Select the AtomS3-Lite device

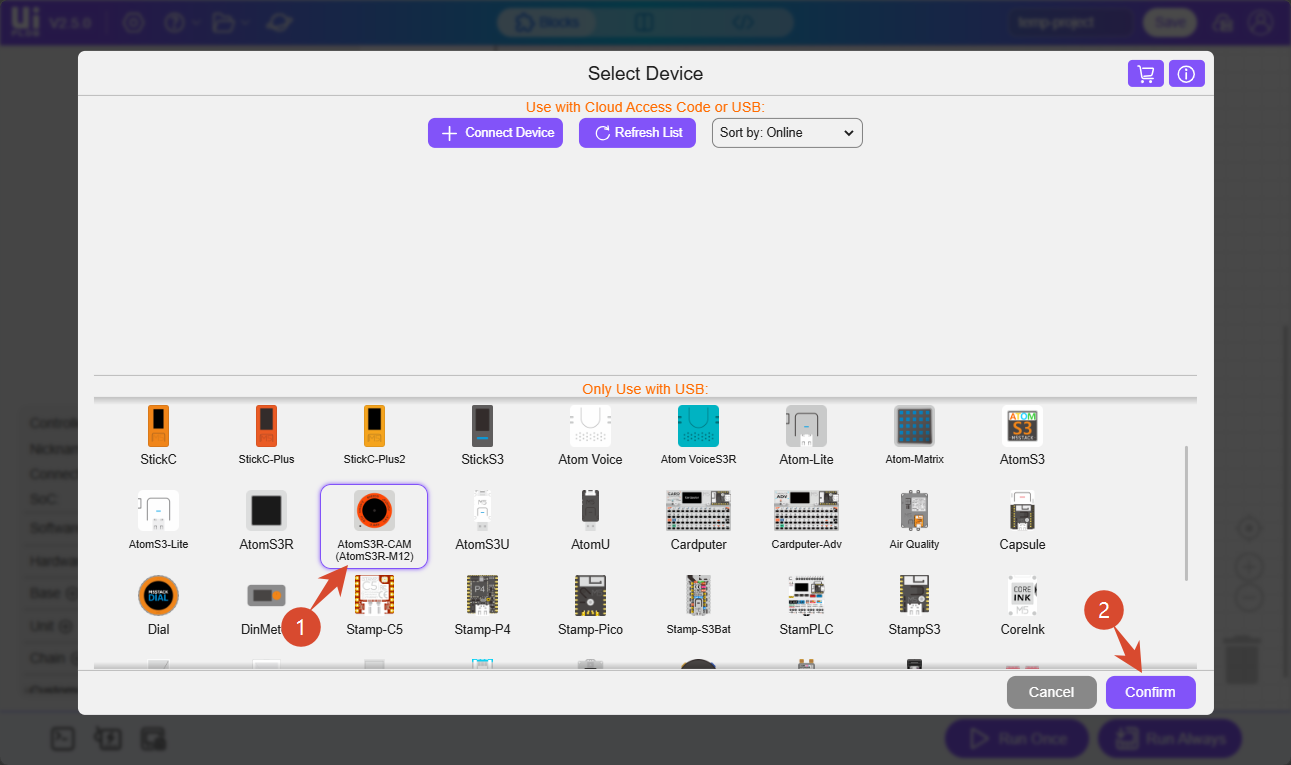(158, 511)
